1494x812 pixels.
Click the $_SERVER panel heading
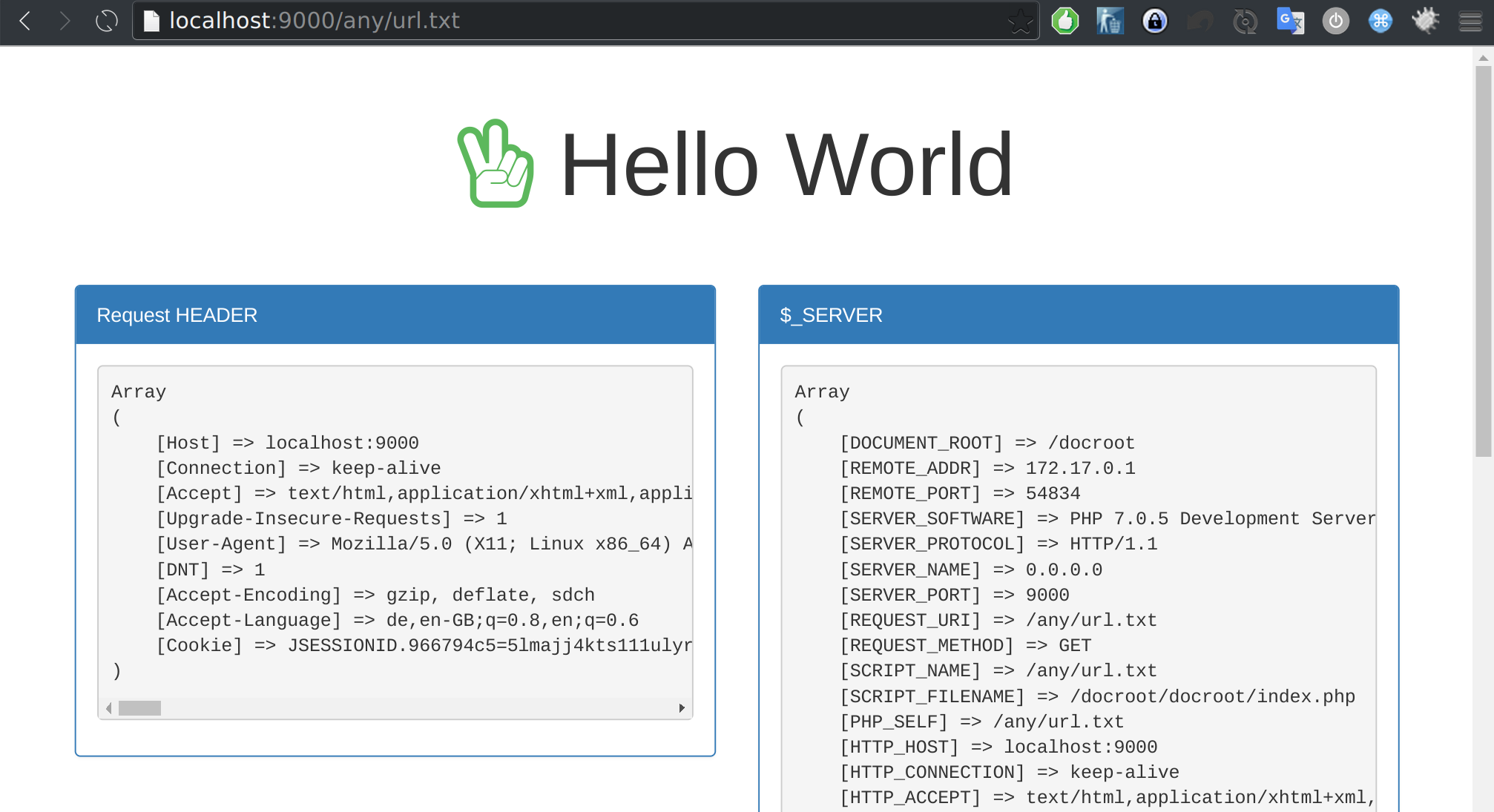pyautogui.click(x=831, y=315)
